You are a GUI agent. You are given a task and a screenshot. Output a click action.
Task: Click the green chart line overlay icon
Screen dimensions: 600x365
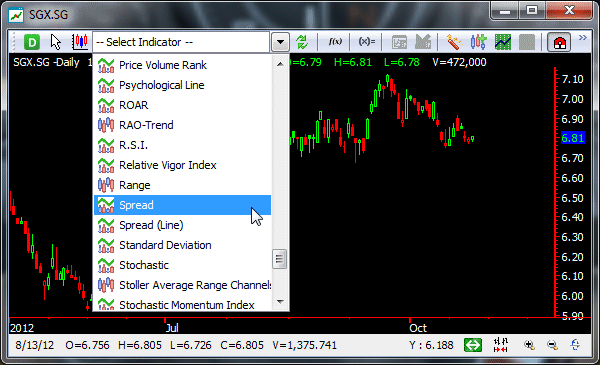[x=503, y=42]
